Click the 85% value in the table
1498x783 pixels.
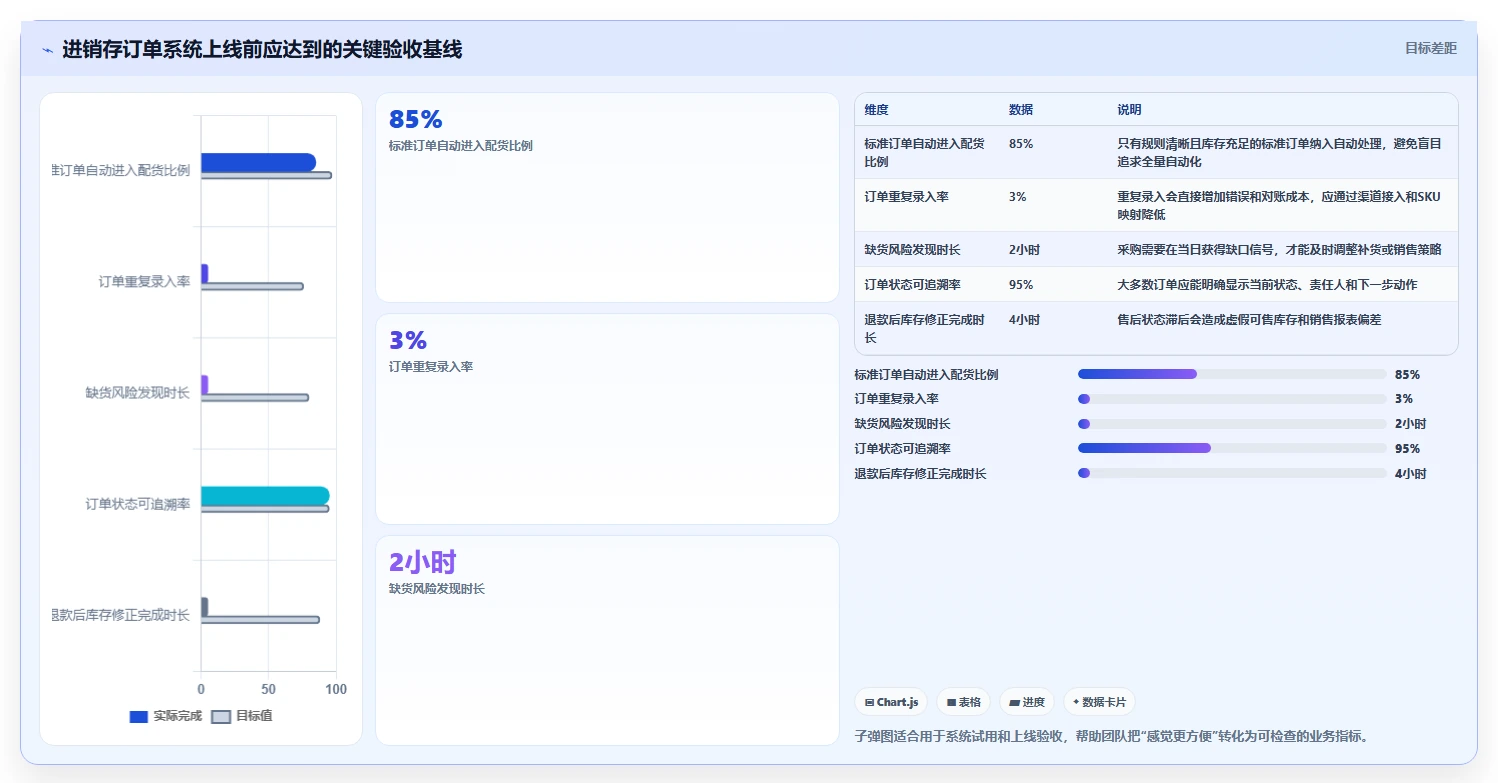click(x=1021, y=143)
